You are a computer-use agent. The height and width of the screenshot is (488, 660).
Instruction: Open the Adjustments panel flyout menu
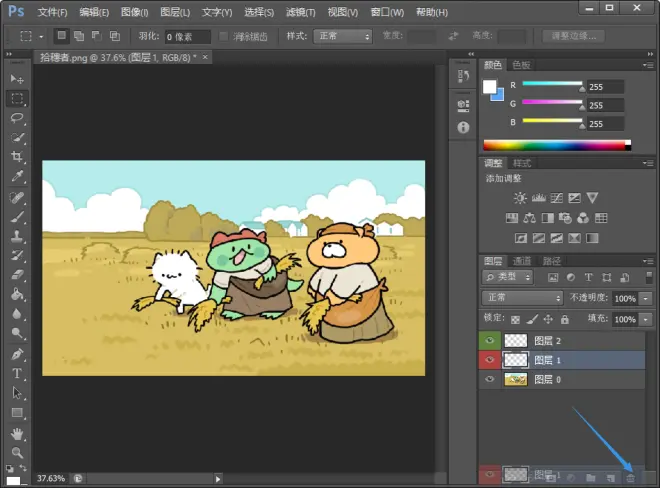click(649, 163)
